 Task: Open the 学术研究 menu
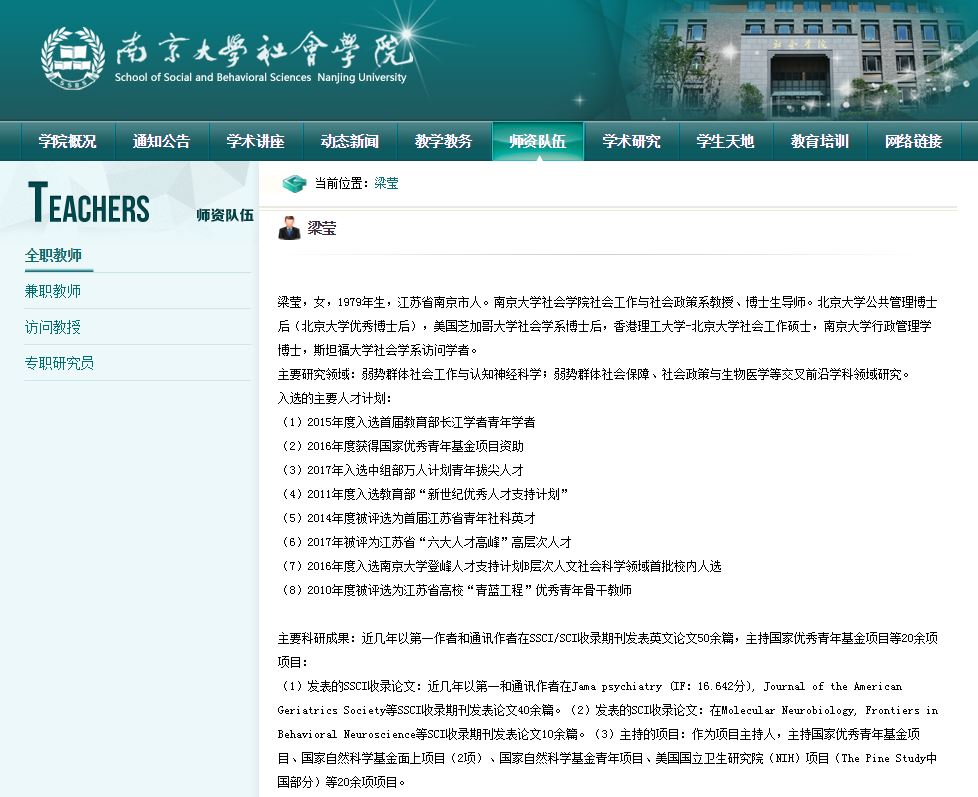coord(631,141)
